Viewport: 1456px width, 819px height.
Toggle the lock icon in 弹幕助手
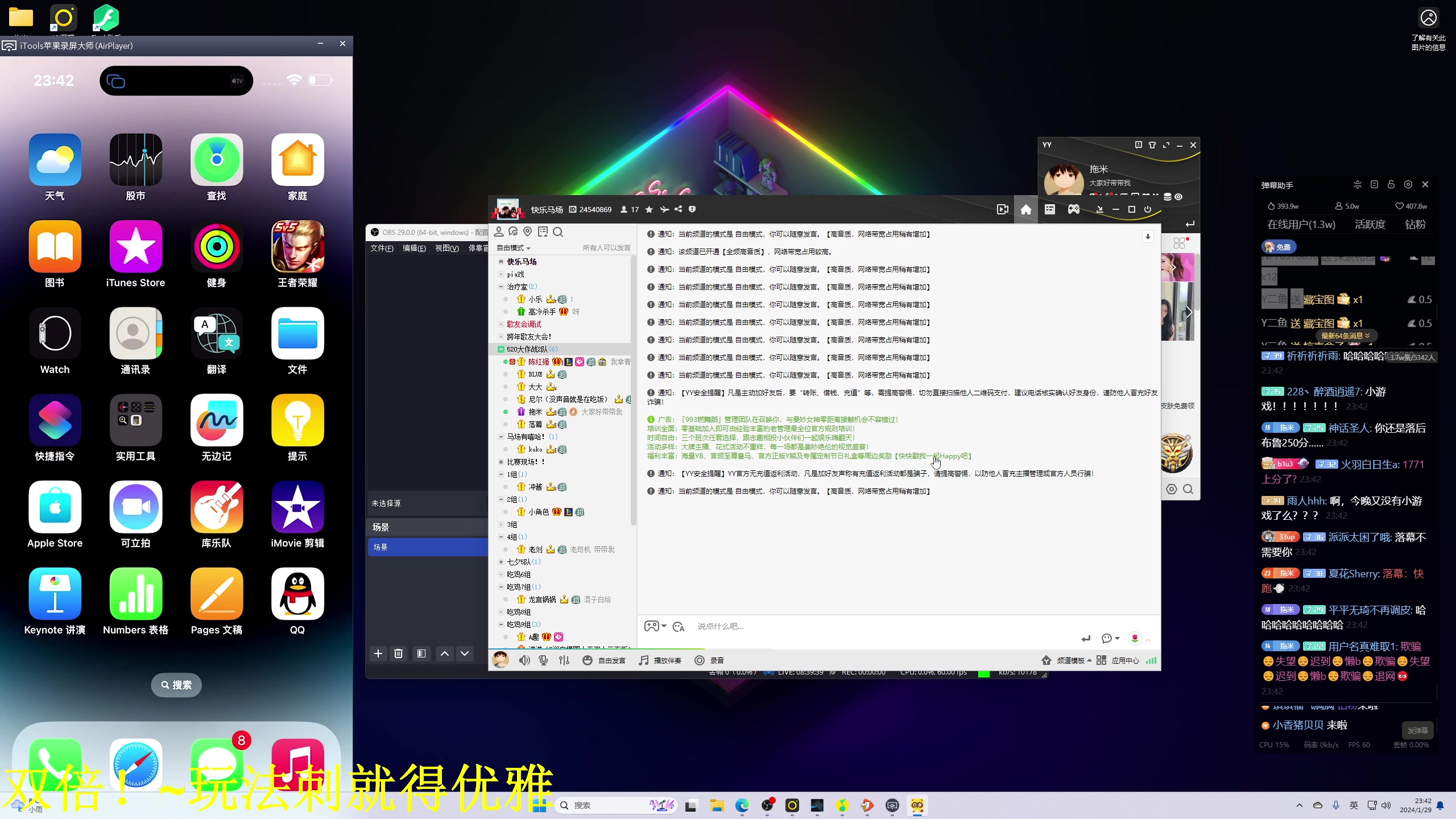pos(1391,184)
